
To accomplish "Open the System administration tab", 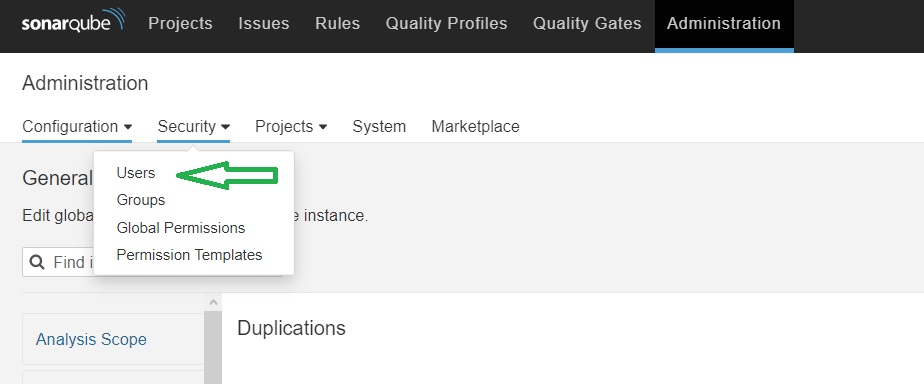I will pos(379,127).
